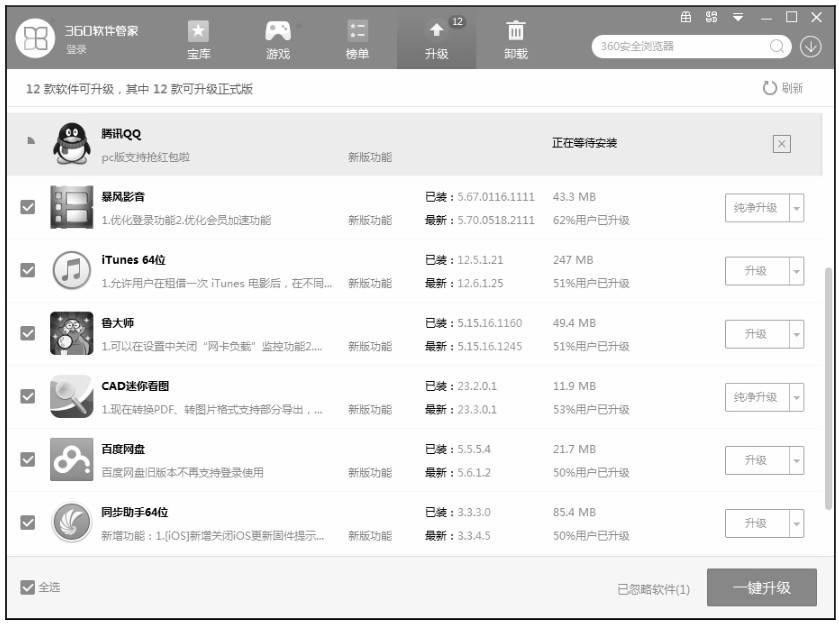Click the 同步助手64位 app icon

pyautogui.click(x=71, y=522)
